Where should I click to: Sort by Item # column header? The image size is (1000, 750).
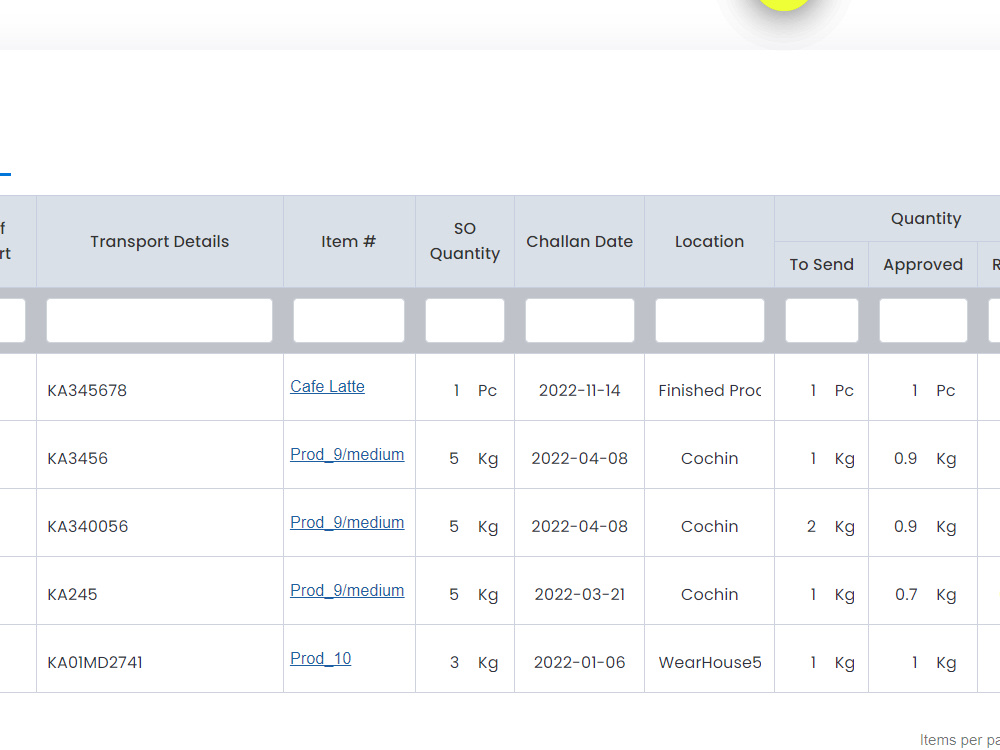tap(349, 242)
